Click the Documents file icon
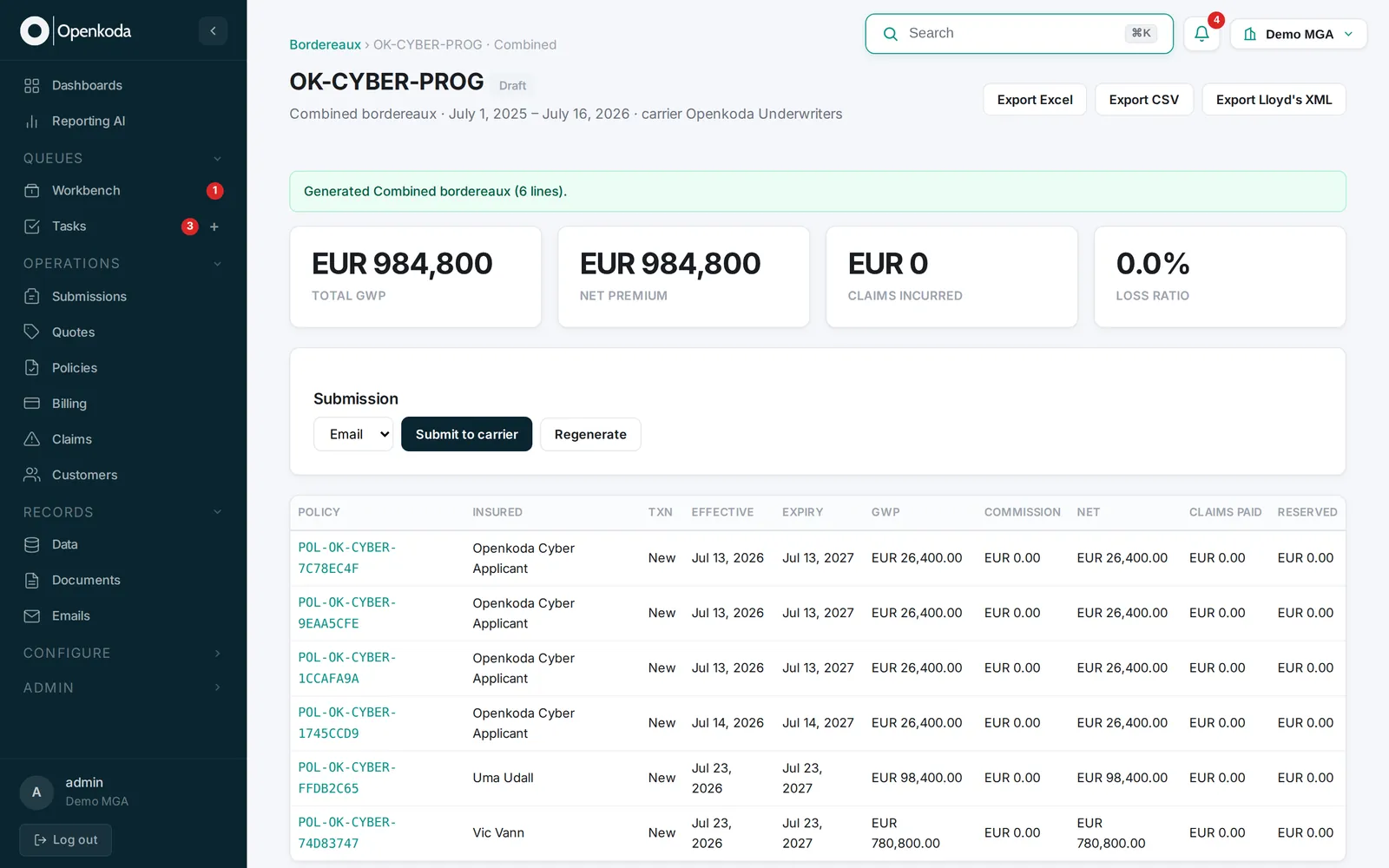 coord(32,580)
